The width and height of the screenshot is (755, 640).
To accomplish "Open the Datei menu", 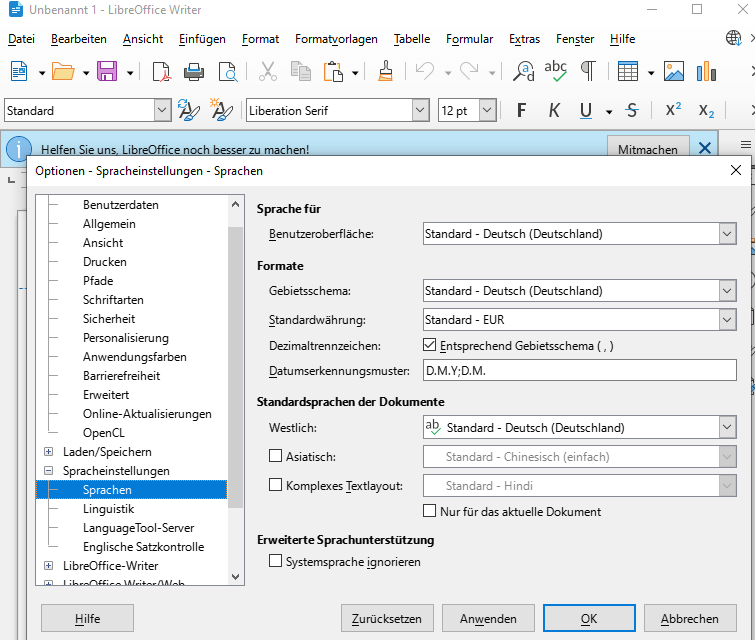I will (21, 39).
